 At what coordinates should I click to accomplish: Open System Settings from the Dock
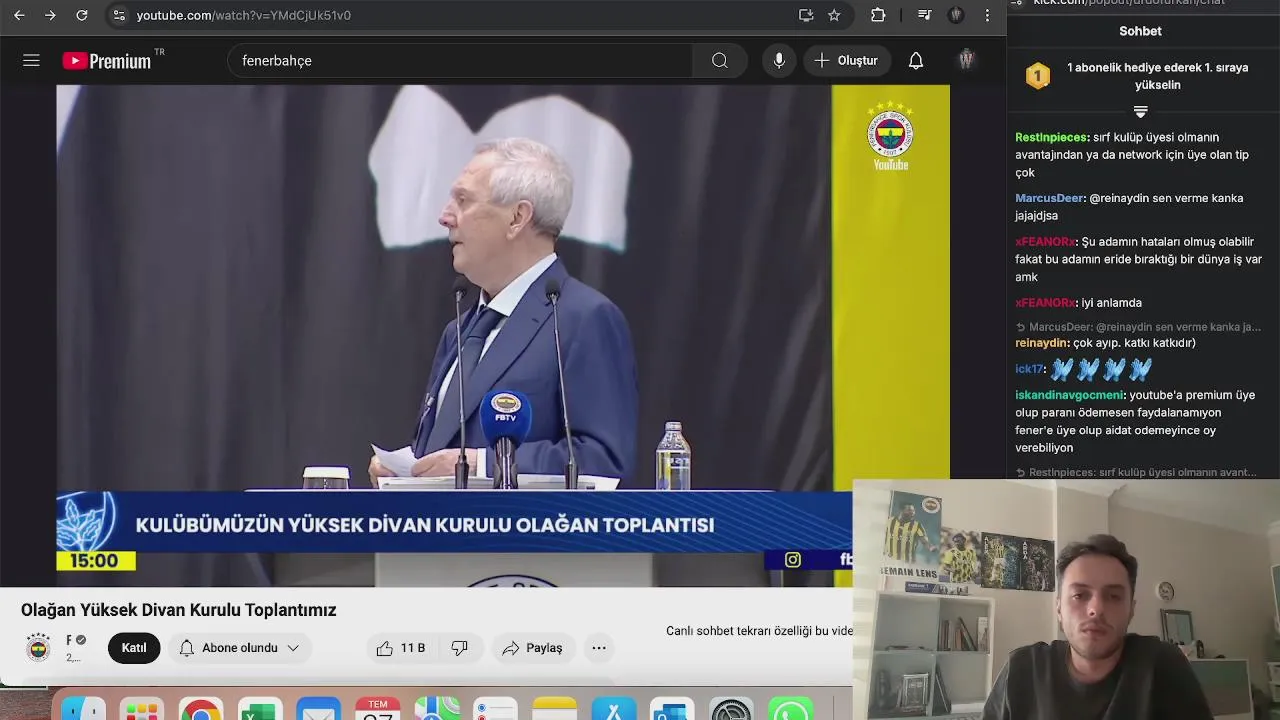pos(731,709)
